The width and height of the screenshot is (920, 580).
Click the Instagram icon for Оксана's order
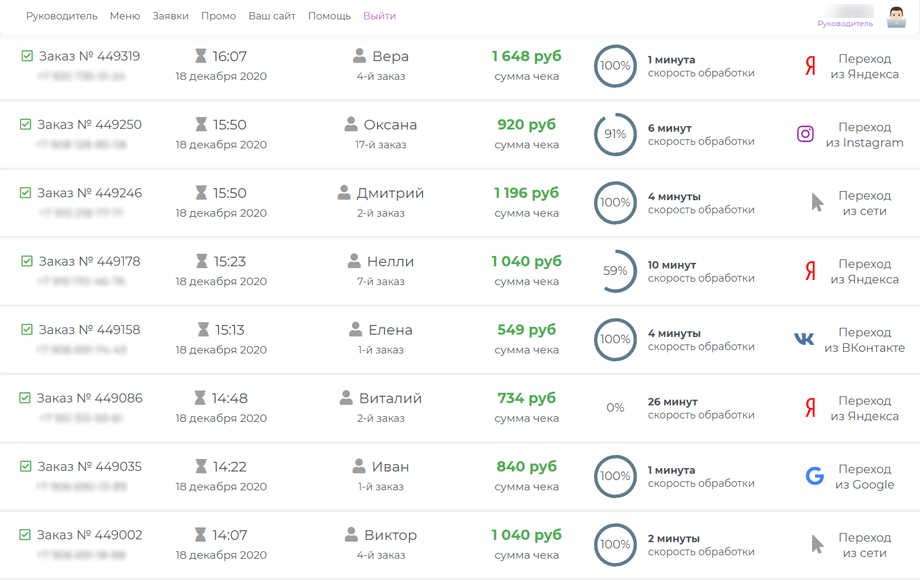tap(805, 134)
